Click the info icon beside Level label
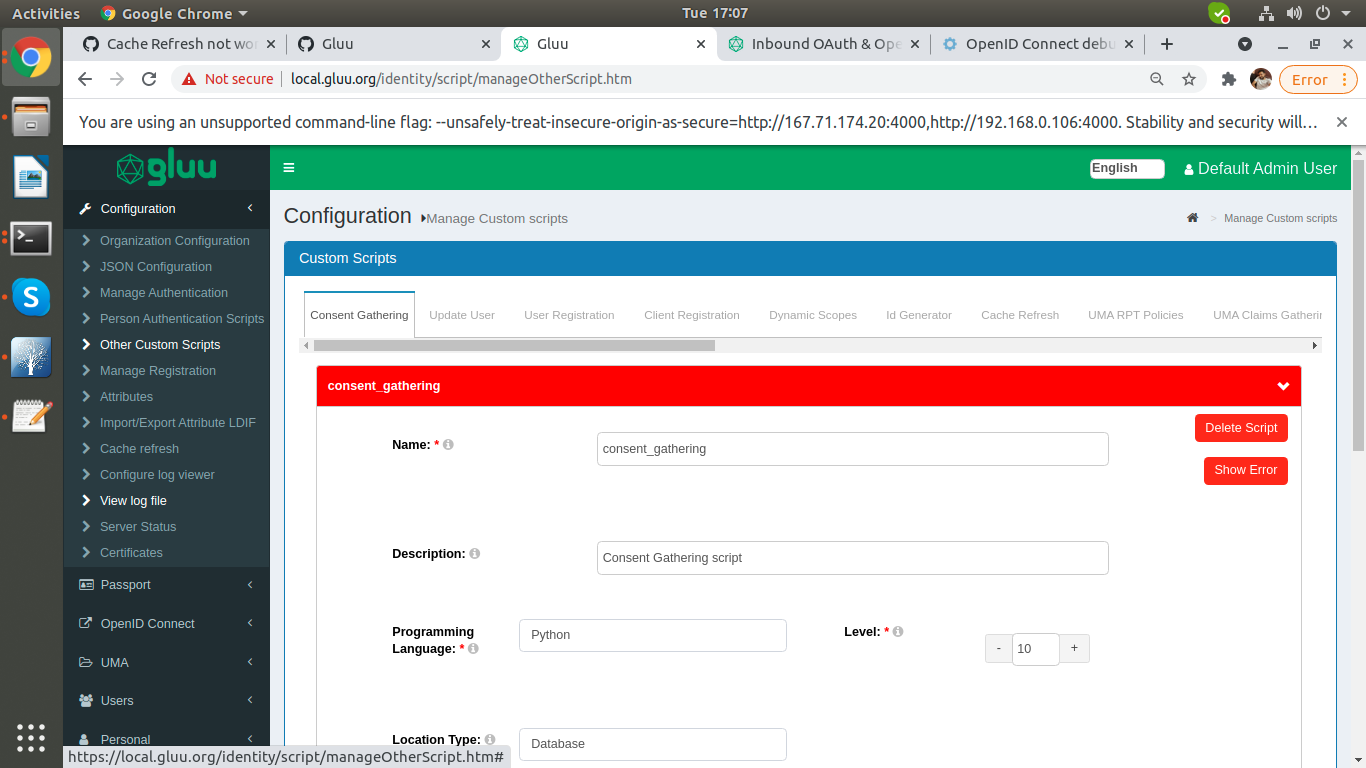Viewport: 1366px width, 768px height. (x=898, y=631)
